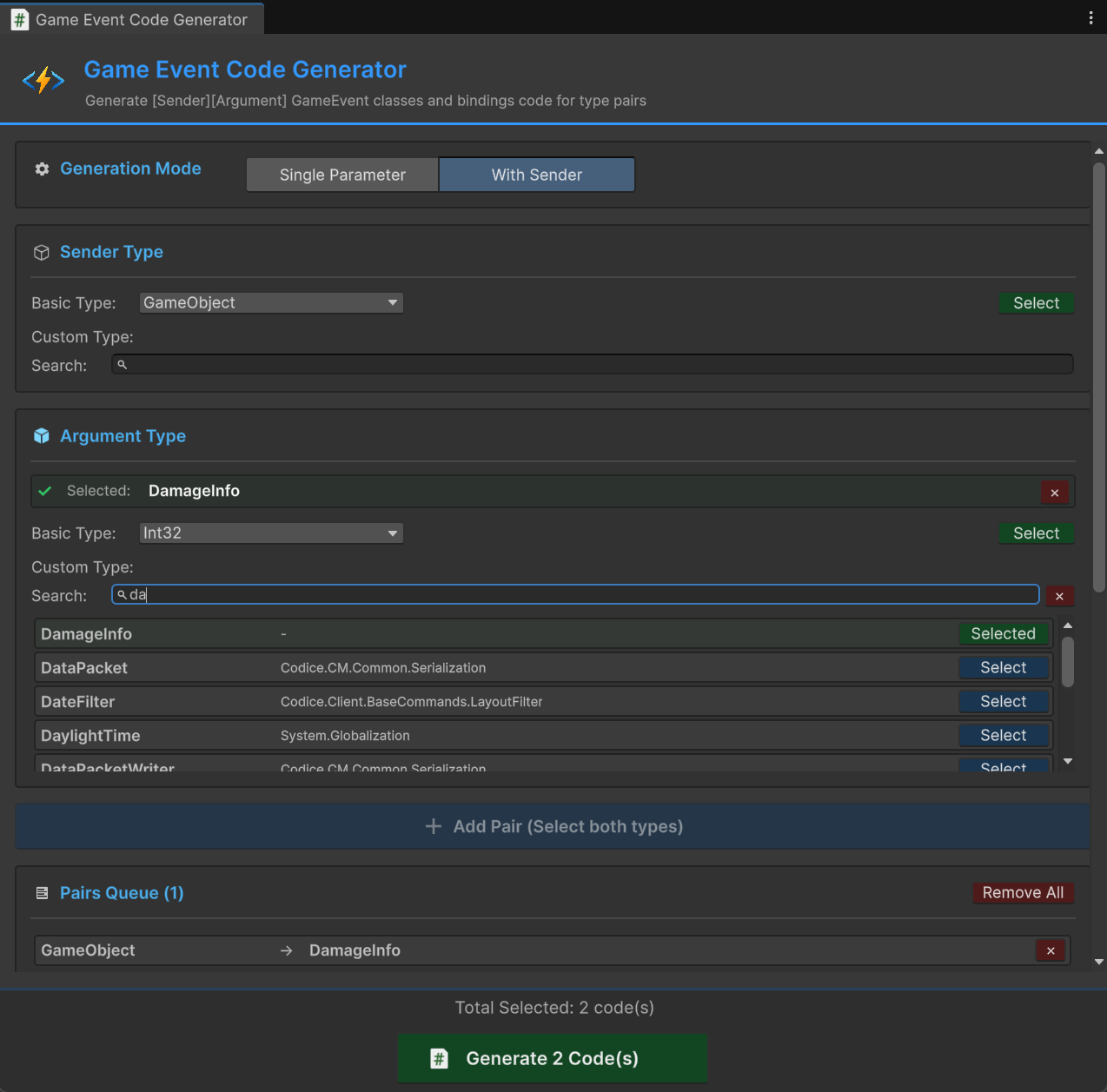1107x1092 pixels.
Task: Open the overflow menu via the three-dot icon
Action: [1090, 17]
